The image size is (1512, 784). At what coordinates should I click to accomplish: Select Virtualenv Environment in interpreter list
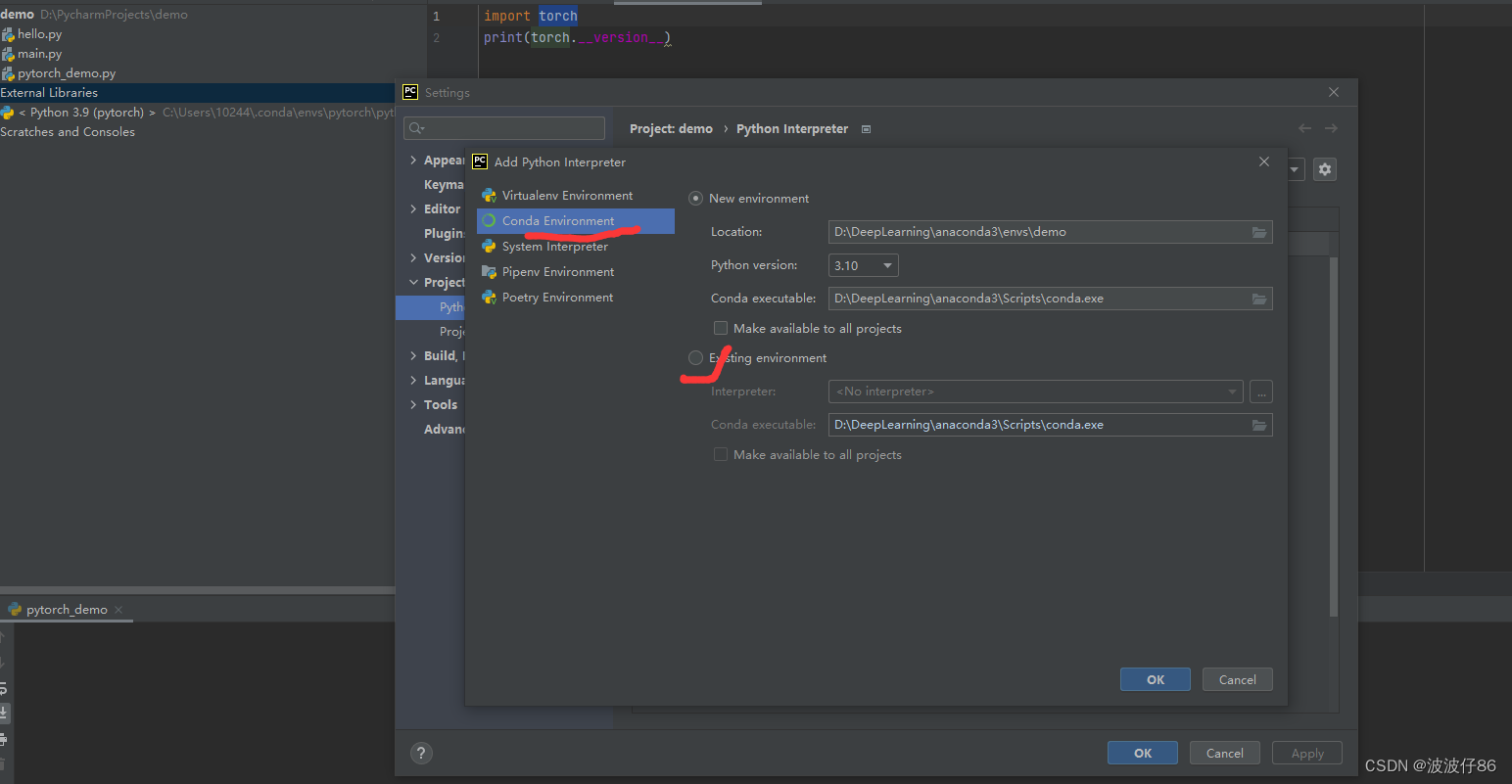point(575,196)
